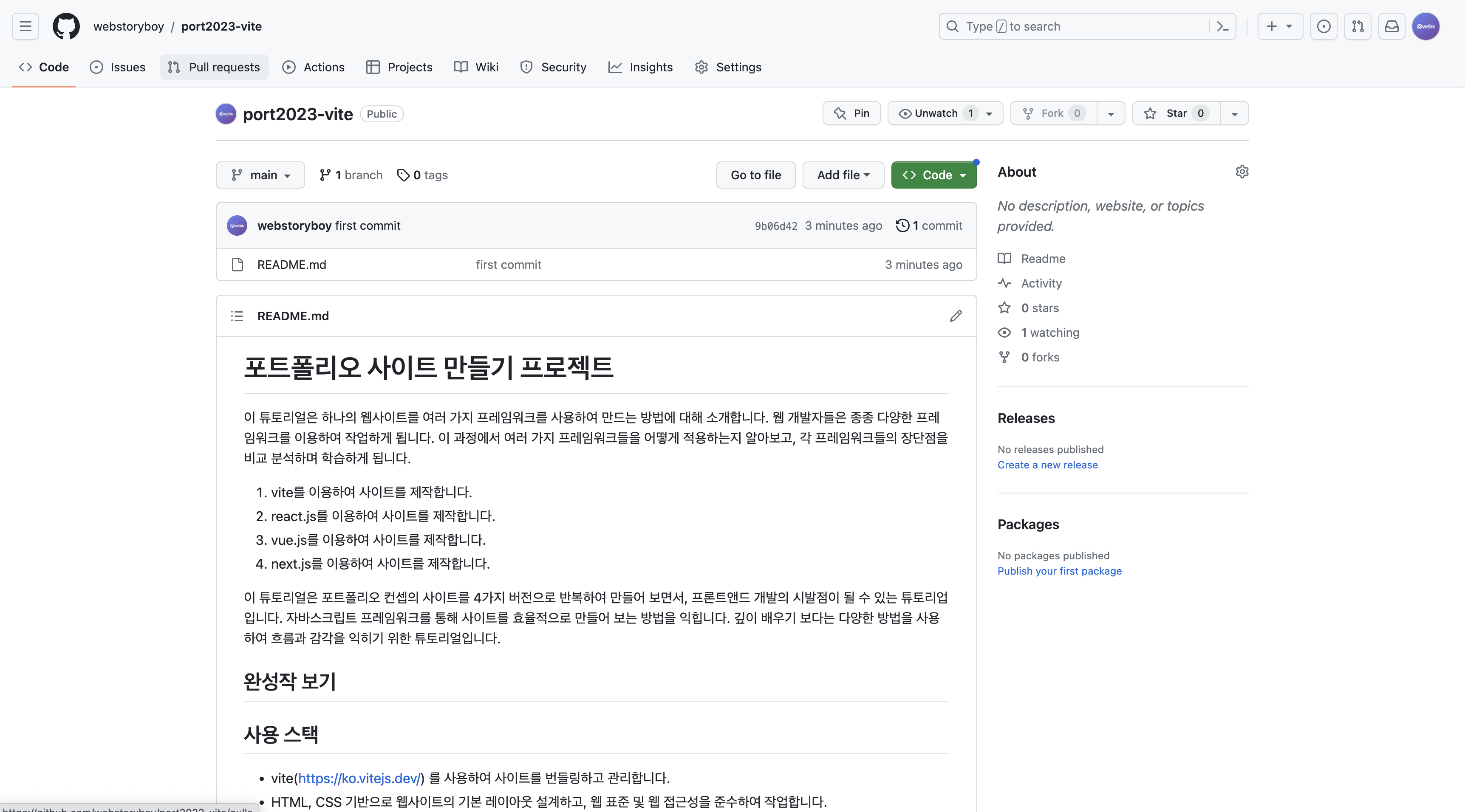The image size is (1465, 812).
Task: Open the Insights tab
Action: tap(640, 67)
